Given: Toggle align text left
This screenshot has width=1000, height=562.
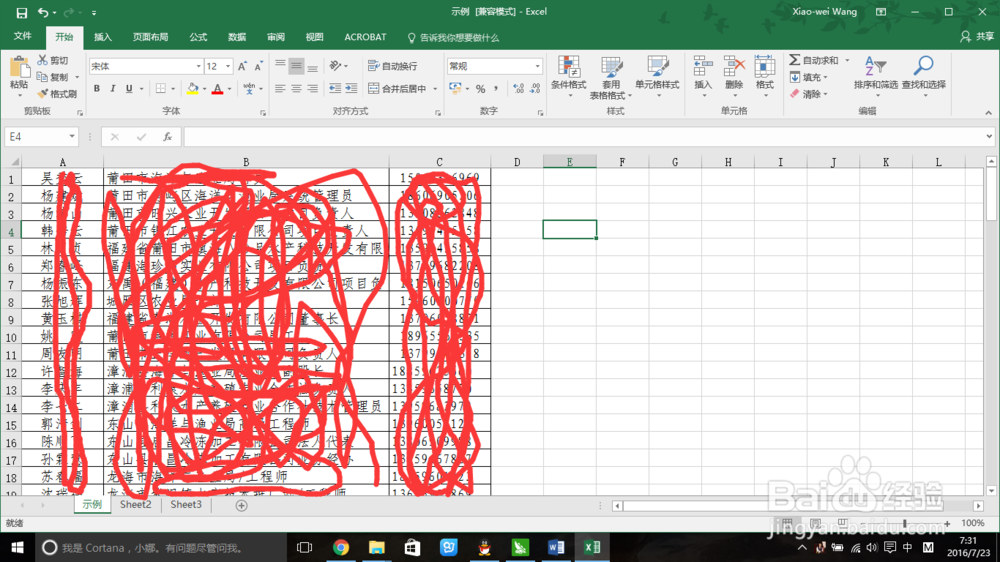Looking at the screenshot, I should (280, 89).
